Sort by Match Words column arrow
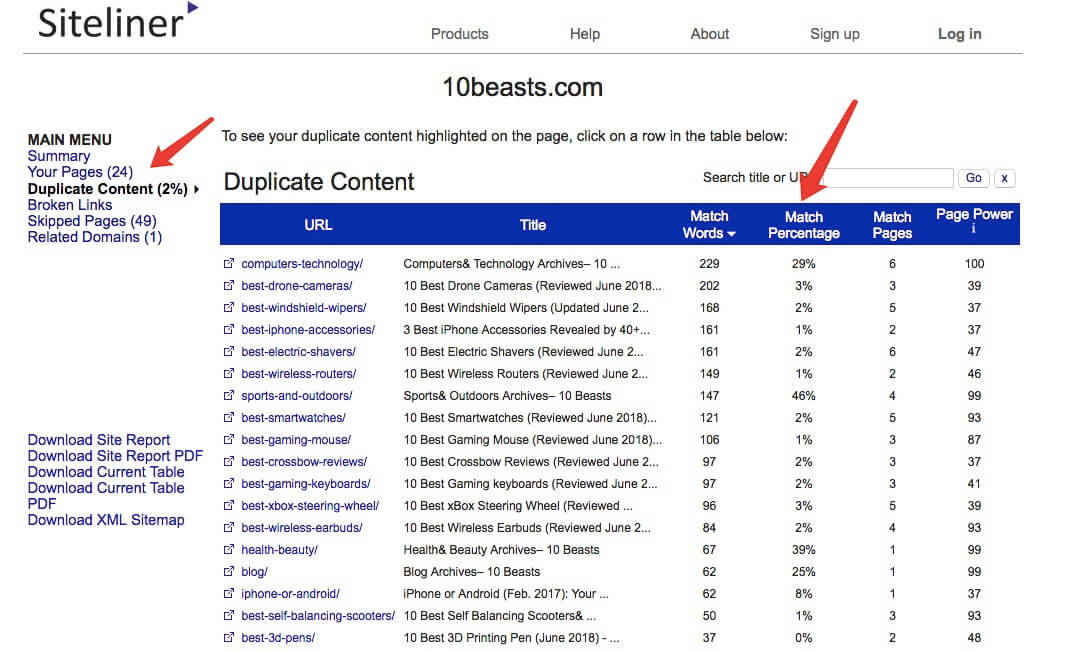Screen dimensions: 1087x652 (x=731, y=234)
